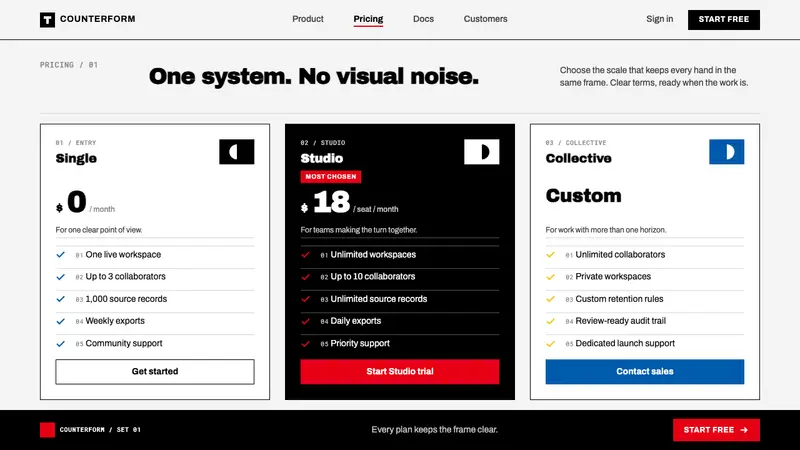The height and width of the screenshot is (450, 800).
Task: Click the Review-ready audit trail feature text
Action: 620,321
